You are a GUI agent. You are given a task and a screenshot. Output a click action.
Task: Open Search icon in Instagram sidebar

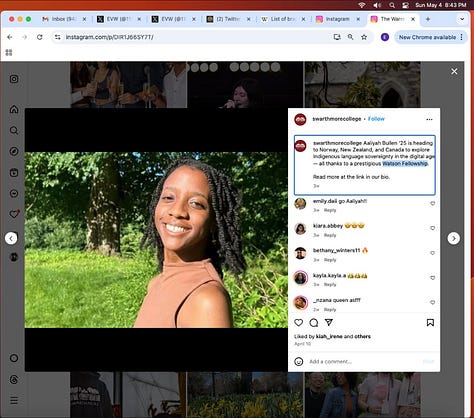[x=14, y=130]
